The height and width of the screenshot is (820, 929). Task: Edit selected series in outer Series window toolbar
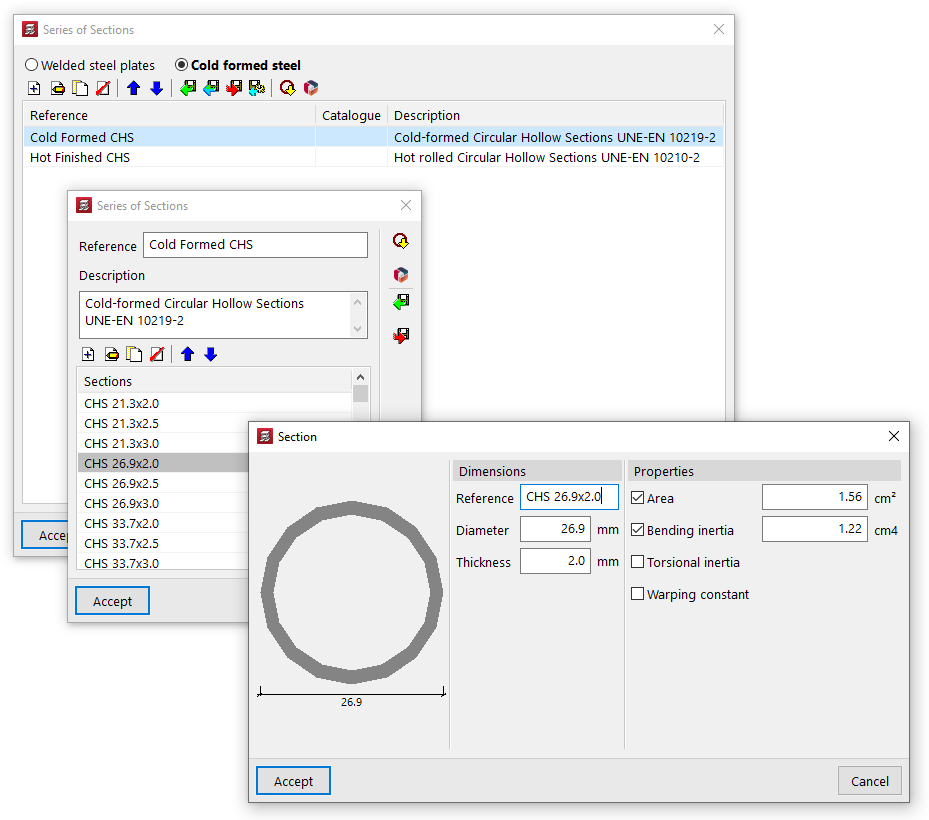click(57, 88)
